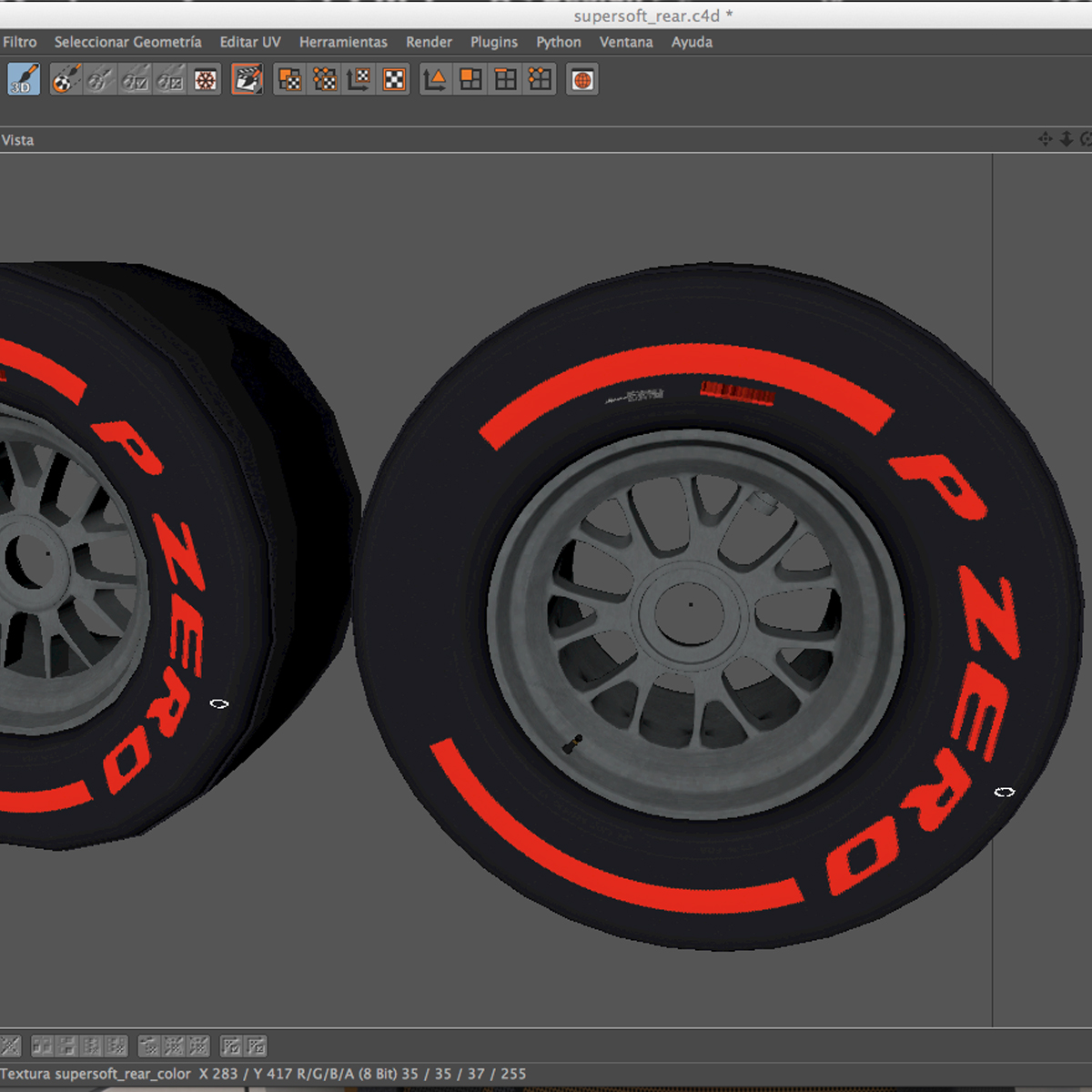Click the first bottom-bar crossed-square icon
Screen dimensions: 1092x1092
[x=10, y=1046]
